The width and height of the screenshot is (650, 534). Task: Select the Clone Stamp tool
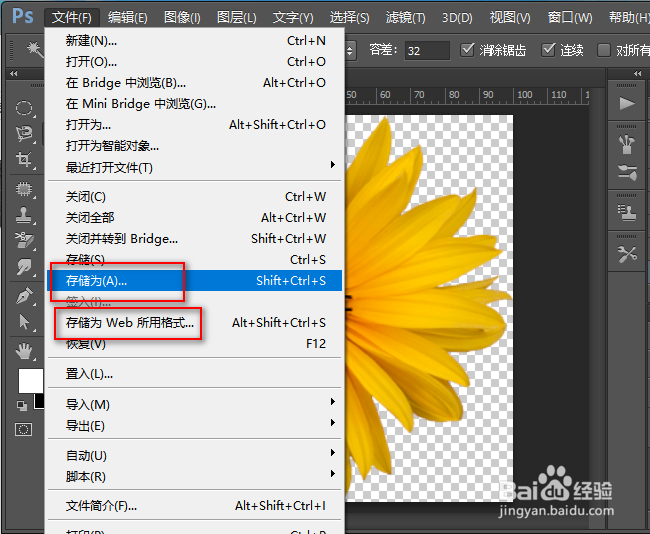click(24, 215)
